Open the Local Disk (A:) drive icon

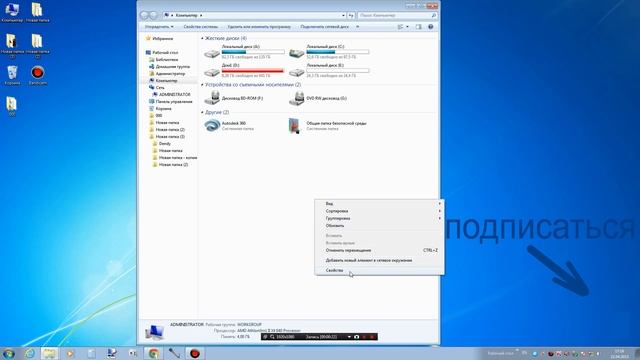pos(212,53)
